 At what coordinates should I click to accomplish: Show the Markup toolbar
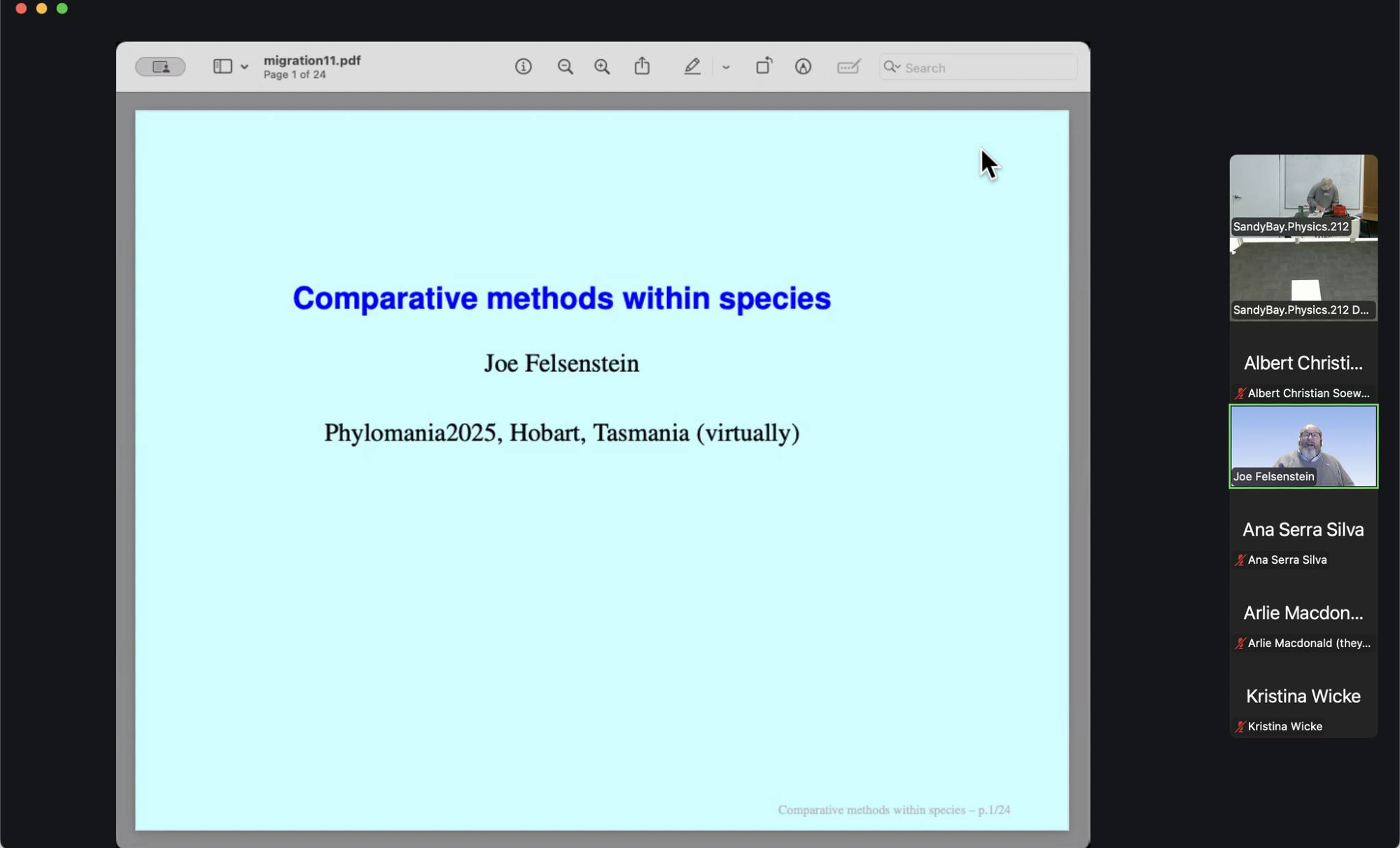coord(803,67)
